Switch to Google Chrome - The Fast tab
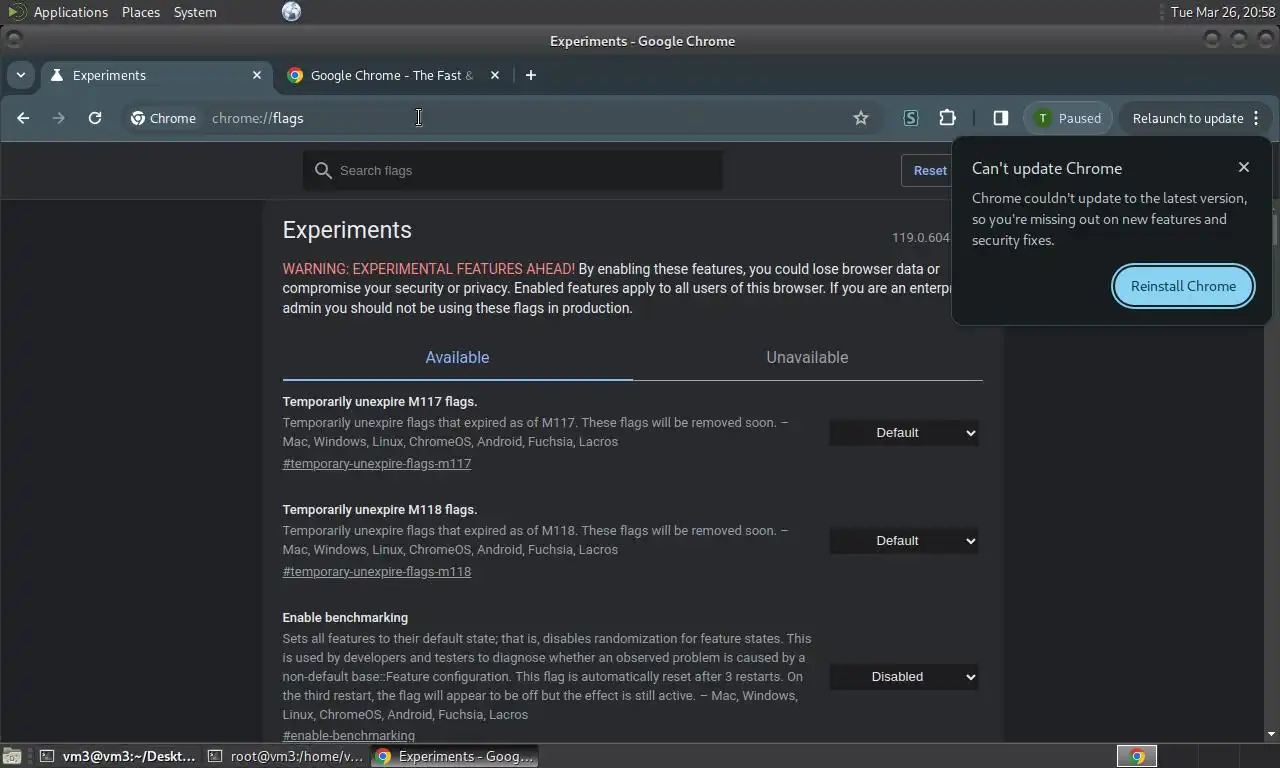 coord(394,75)
